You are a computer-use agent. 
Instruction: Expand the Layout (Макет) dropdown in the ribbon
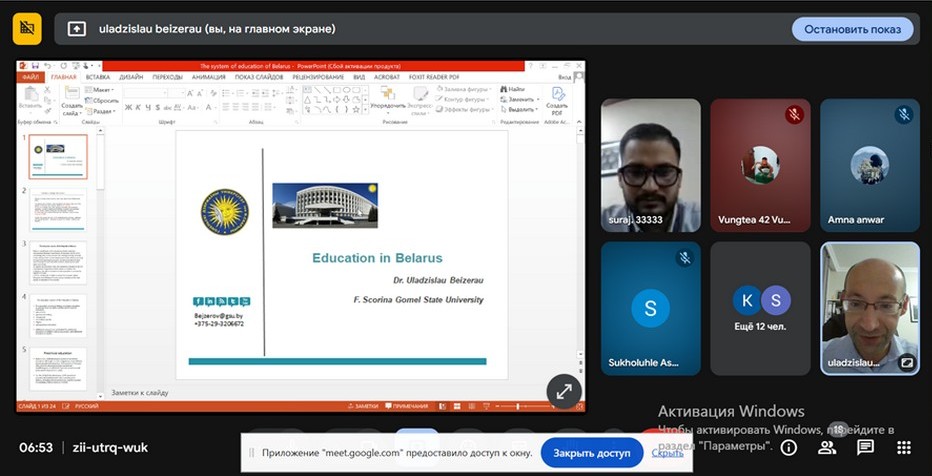point(103,89)
